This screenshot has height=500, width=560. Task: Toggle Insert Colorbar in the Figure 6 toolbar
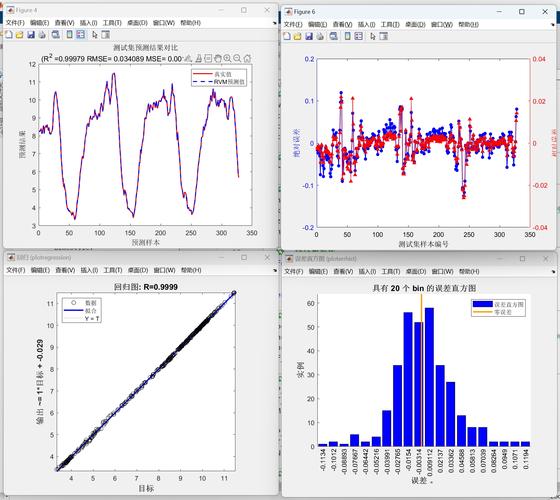click(x=348, y=36)
